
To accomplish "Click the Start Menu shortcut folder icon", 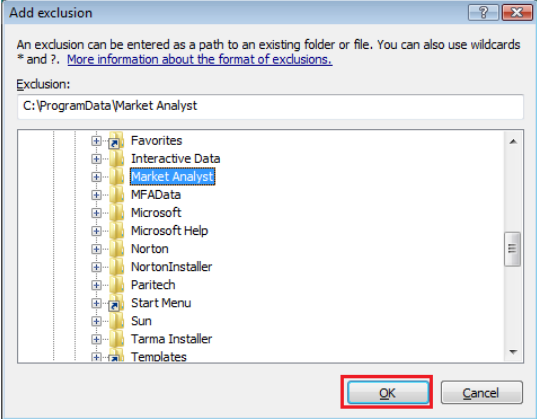I will 116,303.
